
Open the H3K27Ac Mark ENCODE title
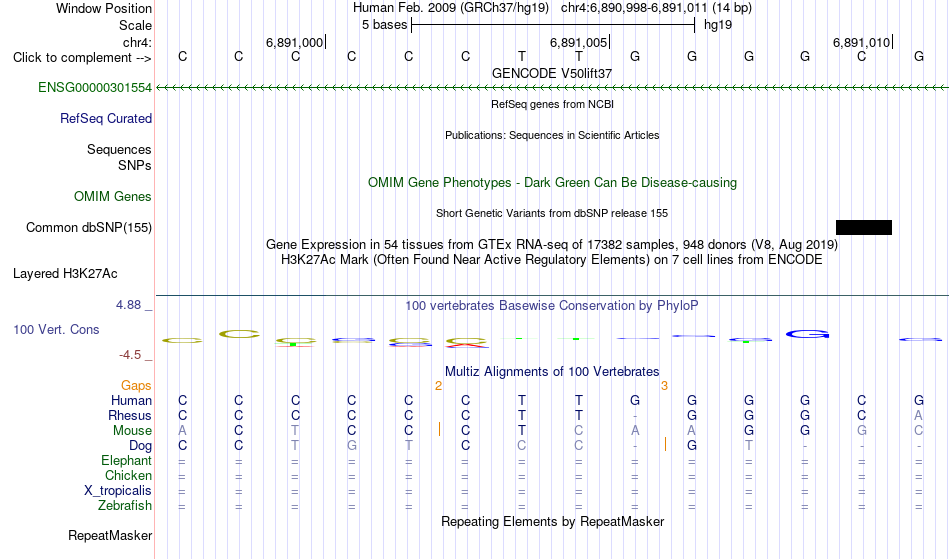552,260
